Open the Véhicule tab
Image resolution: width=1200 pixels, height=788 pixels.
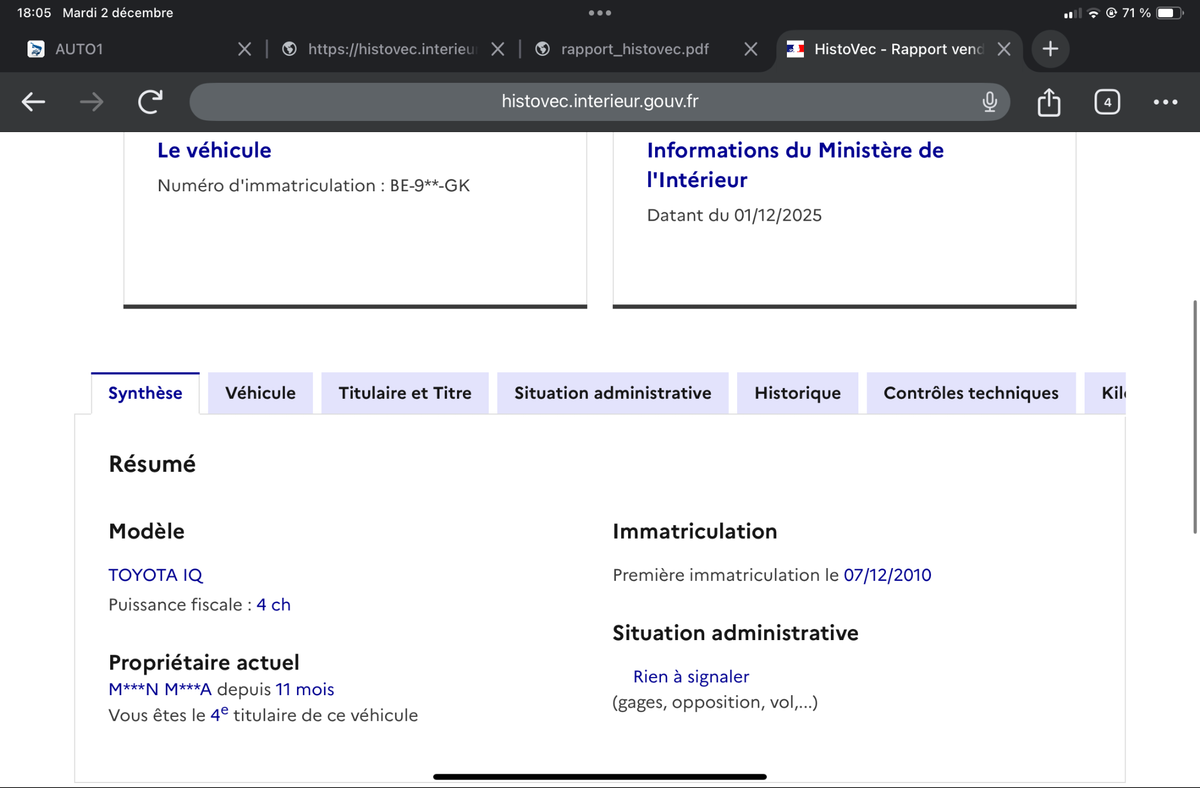pos(260,393)
